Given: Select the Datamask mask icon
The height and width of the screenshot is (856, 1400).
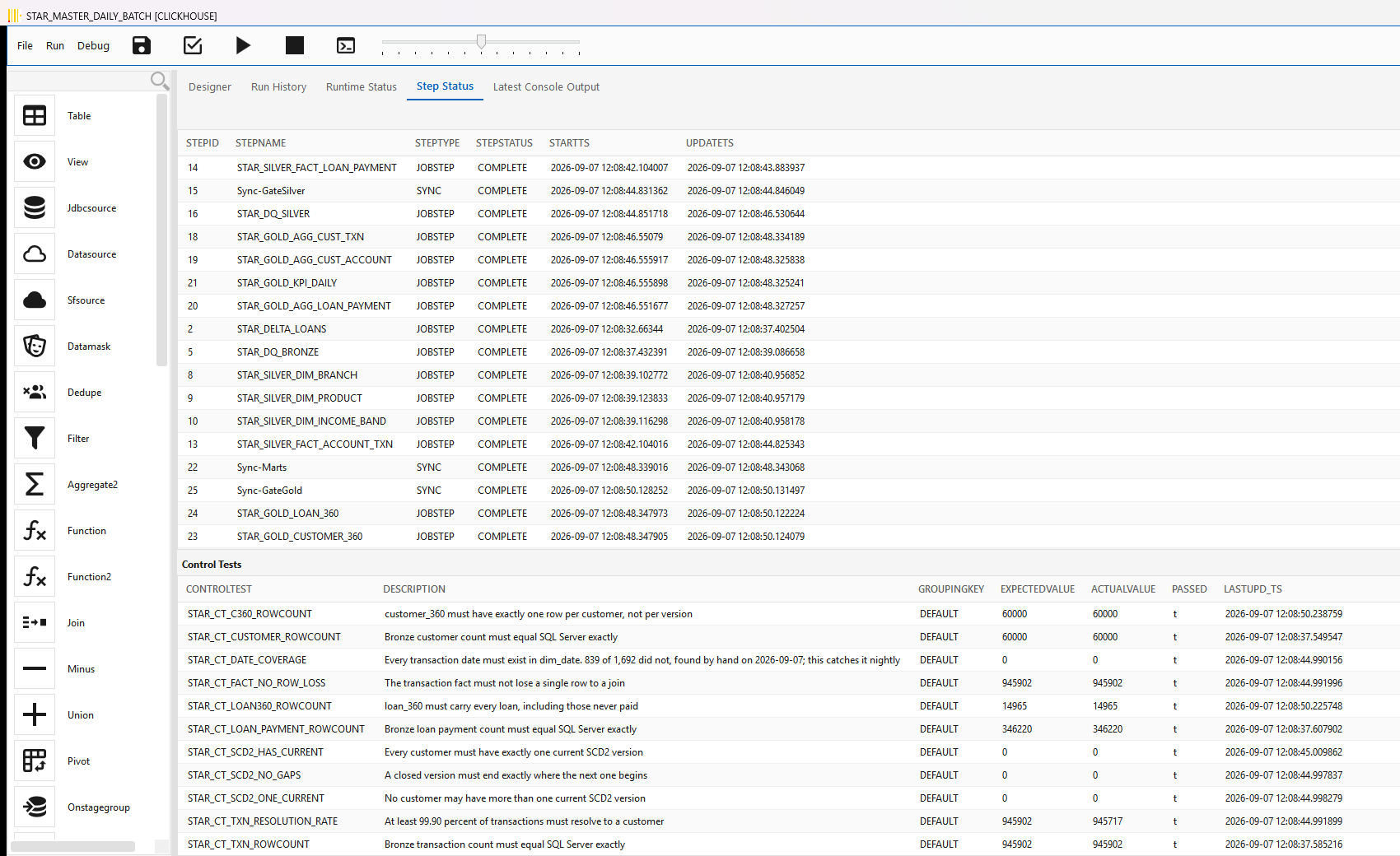Looking at the screenshot, I should (x=35, y=347).
